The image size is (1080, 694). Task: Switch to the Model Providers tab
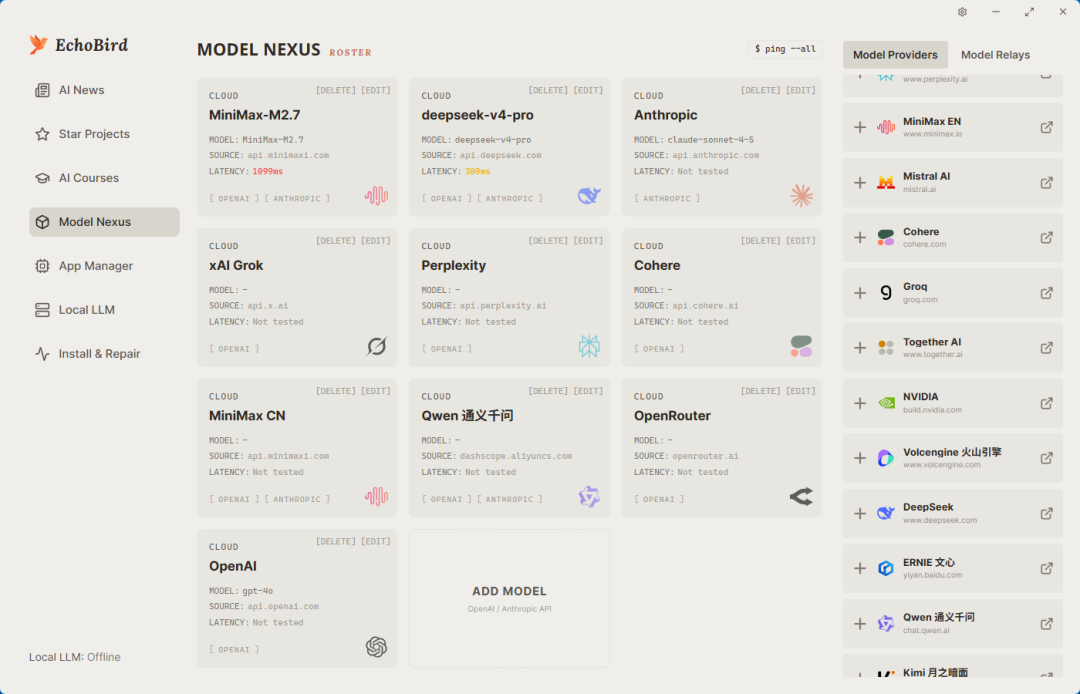tap(895, 55)
